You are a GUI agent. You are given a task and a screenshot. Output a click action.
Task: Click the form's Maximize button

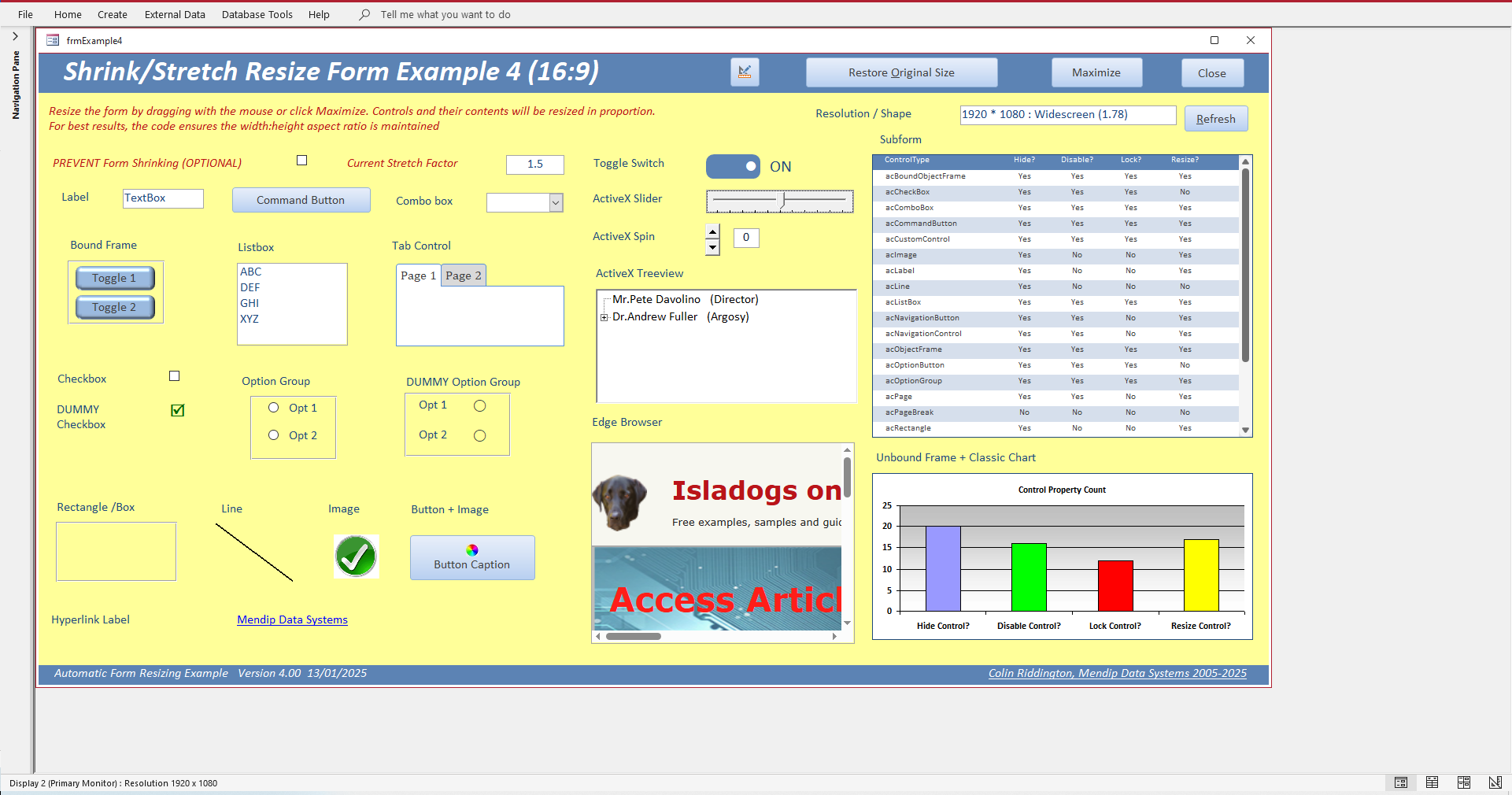[x=1096, y=72]
